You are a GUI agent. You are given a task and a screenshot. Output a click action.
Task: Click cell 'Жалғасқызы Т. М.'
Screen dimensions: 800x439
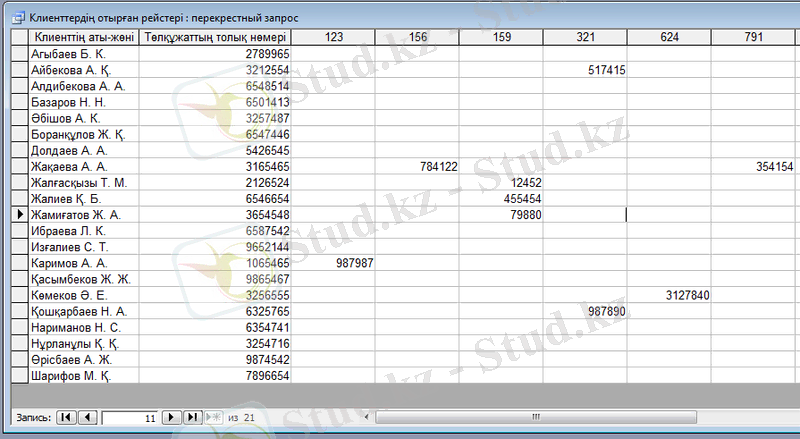[84, 183]
